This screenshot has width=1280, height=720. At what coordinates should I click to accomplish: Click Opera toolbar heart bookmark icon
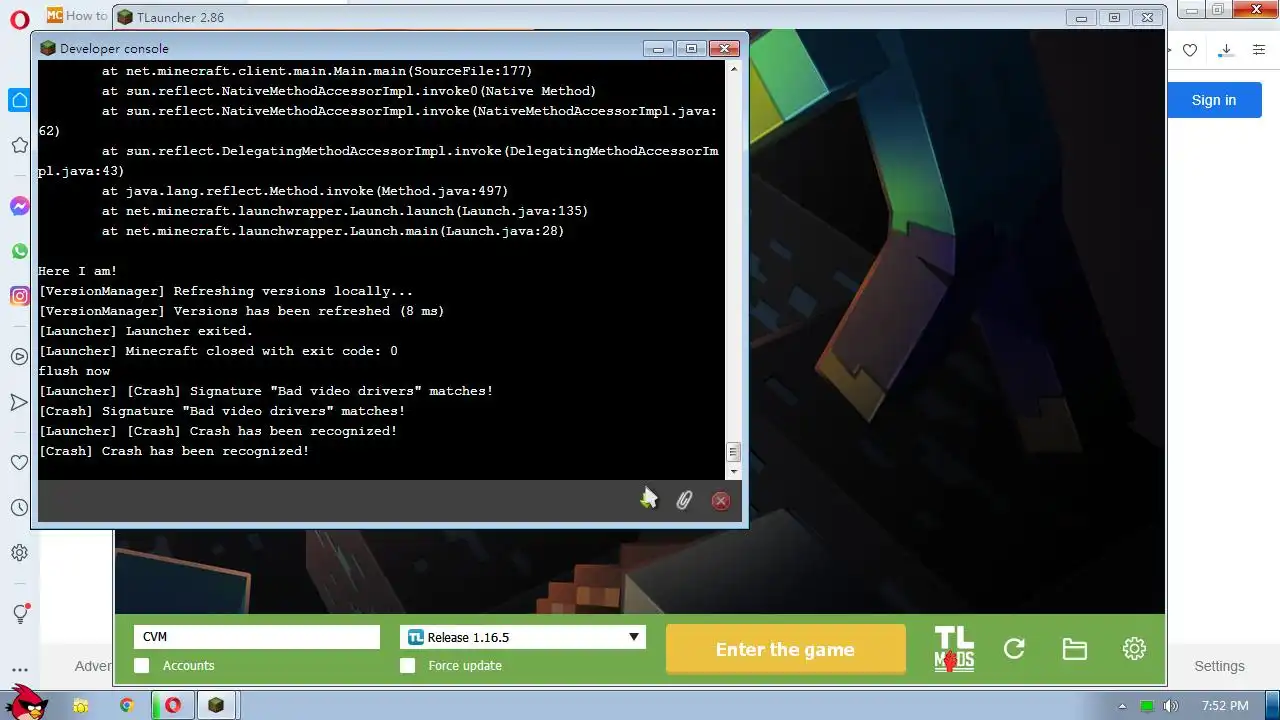(x=1190, y=50)
